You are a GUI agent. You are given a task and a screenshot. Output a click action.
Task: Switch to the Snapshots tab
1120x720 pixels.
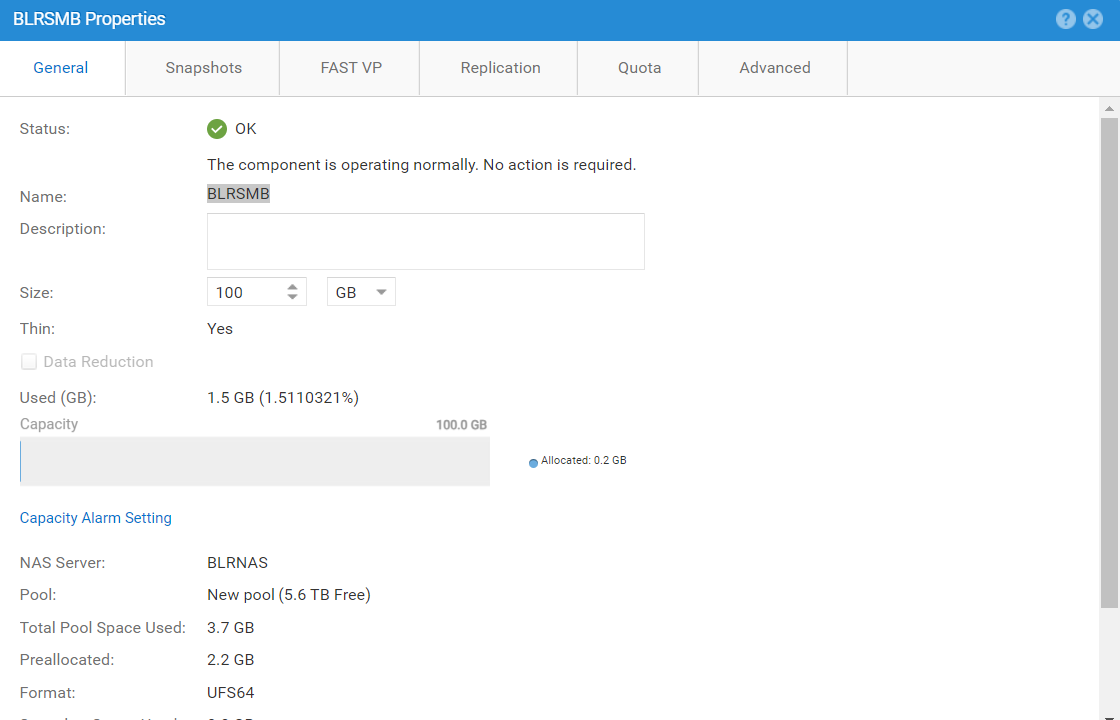pyautogui.click(x=202, y=67)
